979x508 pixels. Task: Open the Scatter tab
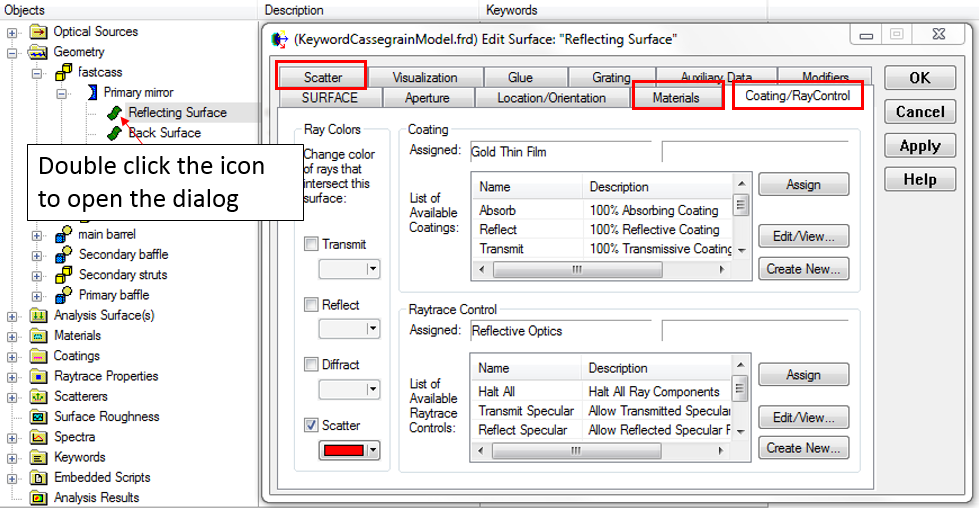point(322,77)
